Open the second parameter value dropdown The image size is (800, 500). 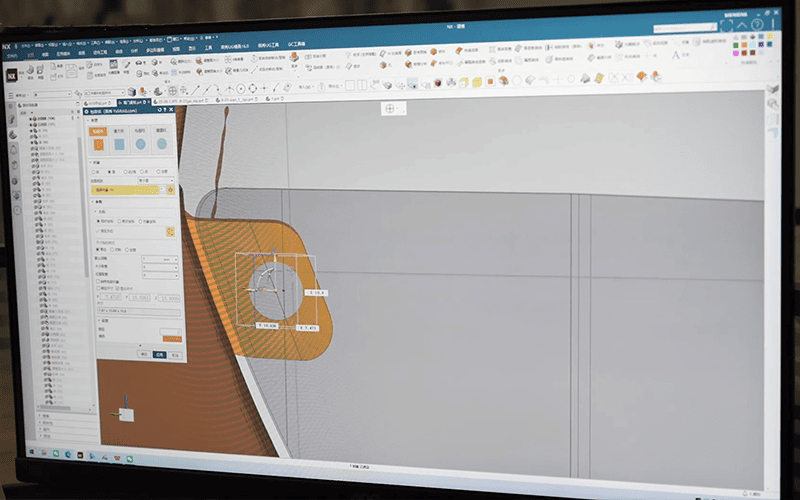[x=160, y=267]
